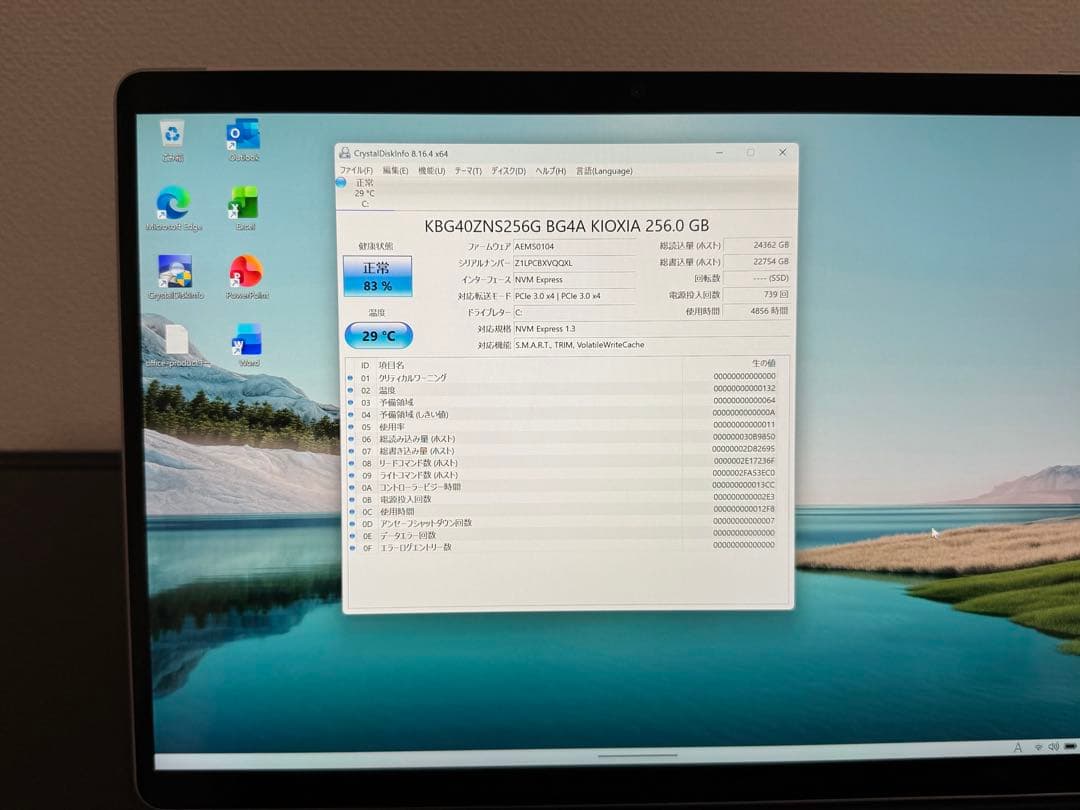Screen dimensions: 1080x810
Task: Click status dot for 01 クリティカルワーニング row
Action: (351, 378)
